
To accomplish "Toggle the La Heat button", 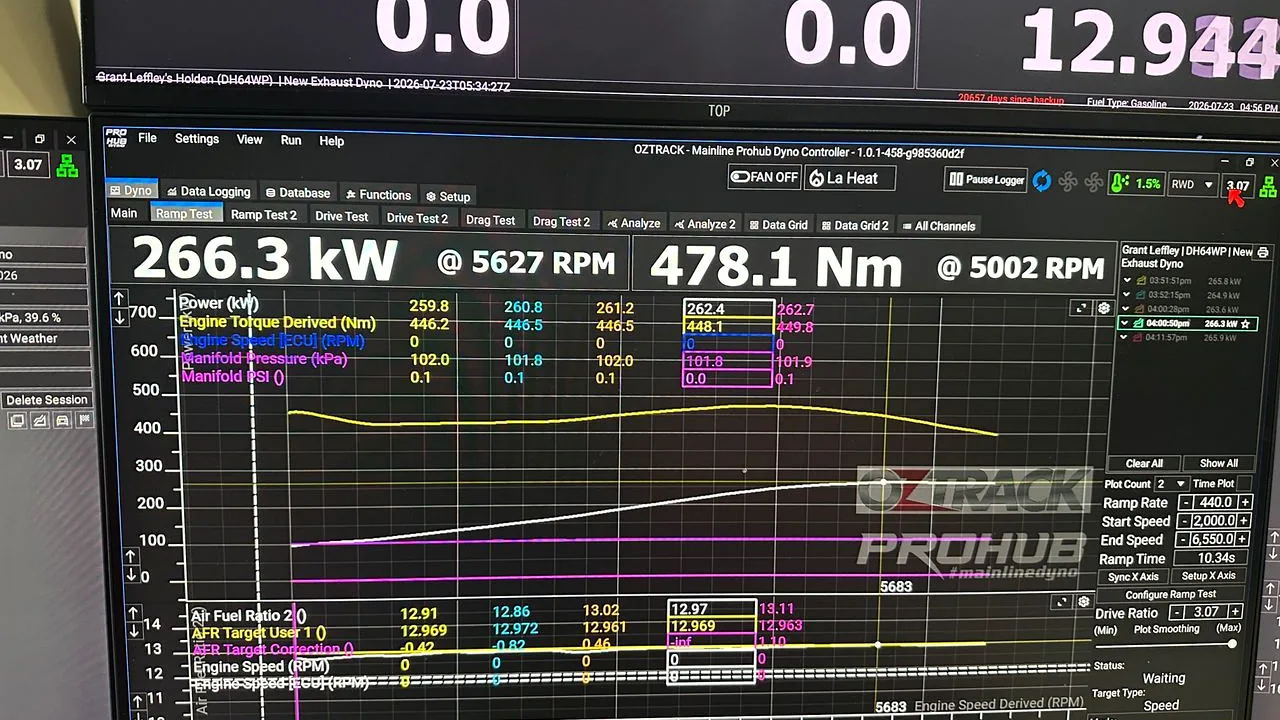I will 849,178.
